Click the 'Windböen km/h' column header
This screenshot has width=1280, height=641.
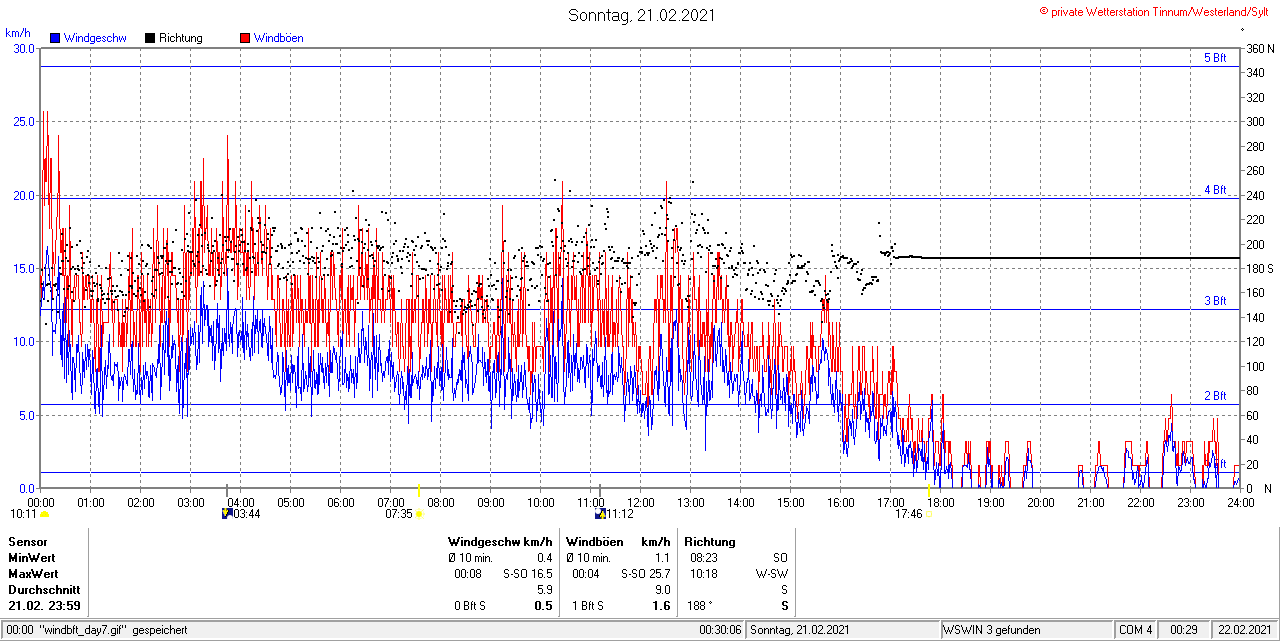click(618, 542)
